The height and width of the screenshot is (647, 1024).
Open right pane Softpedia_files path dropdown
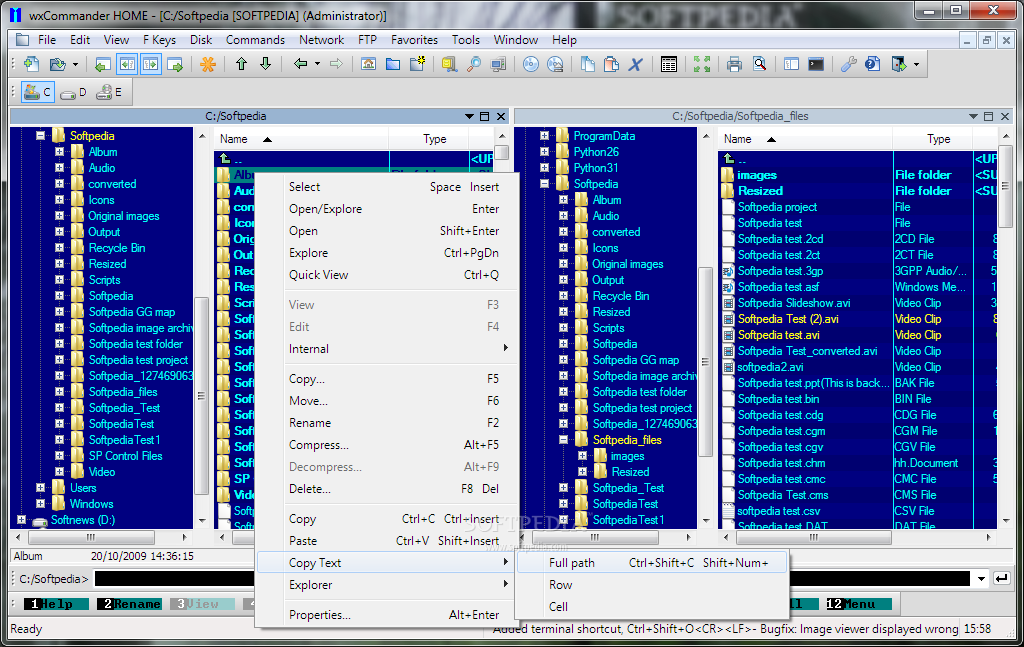(973, 116)
